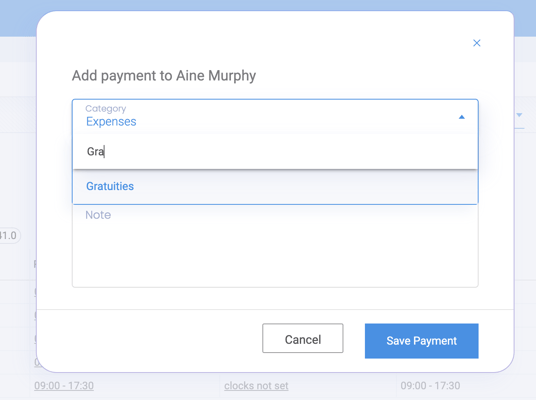Image resolution: width=536 pixels, height=400 pixels.
Task: Click the empty space below the Note label
Action: (x=275, y=255)
